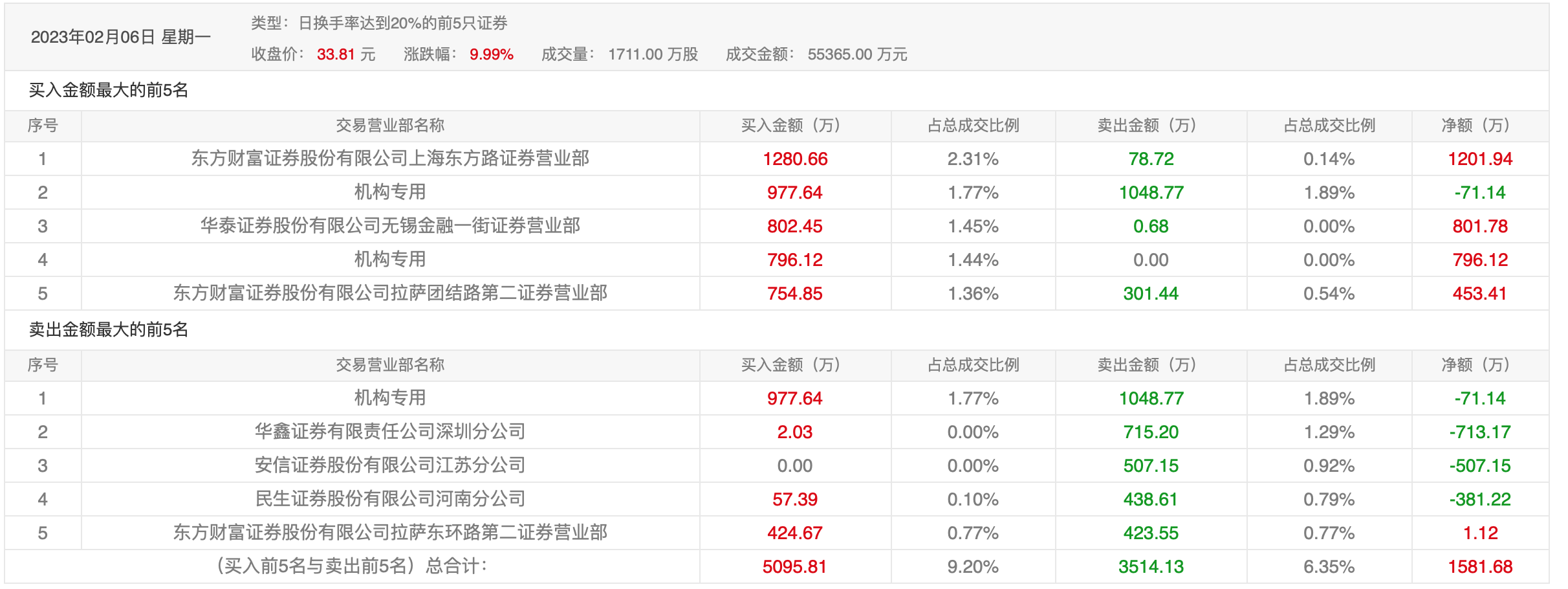Click 卖出金额（万）header in sell table
Viewport: 1568px width, 589px height.
pyautogui.click(x=1150, y=365)
